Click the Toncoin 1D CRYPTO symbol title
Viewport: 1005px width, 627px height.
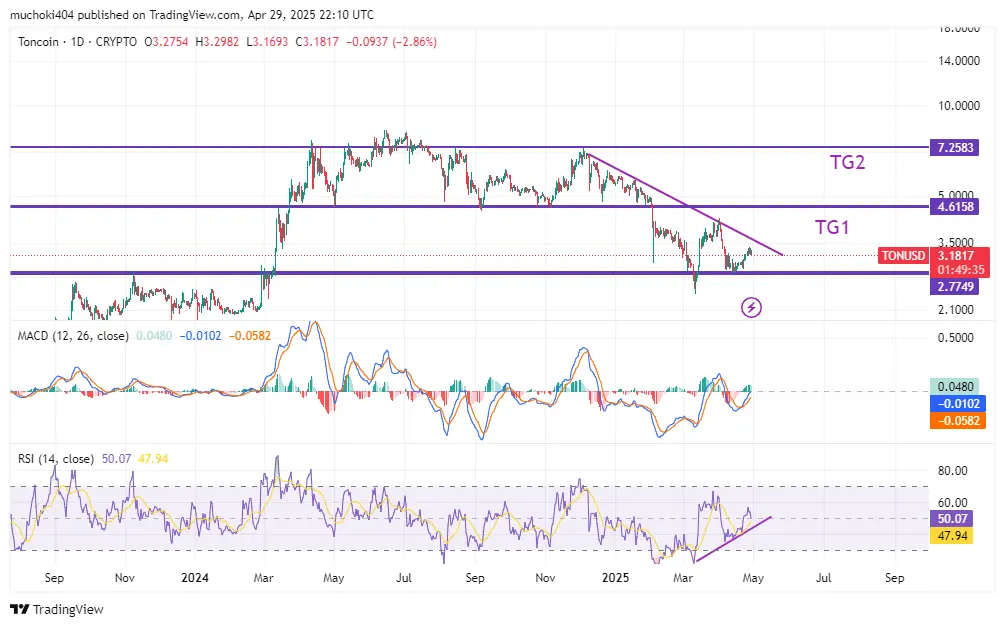[78, 42]
